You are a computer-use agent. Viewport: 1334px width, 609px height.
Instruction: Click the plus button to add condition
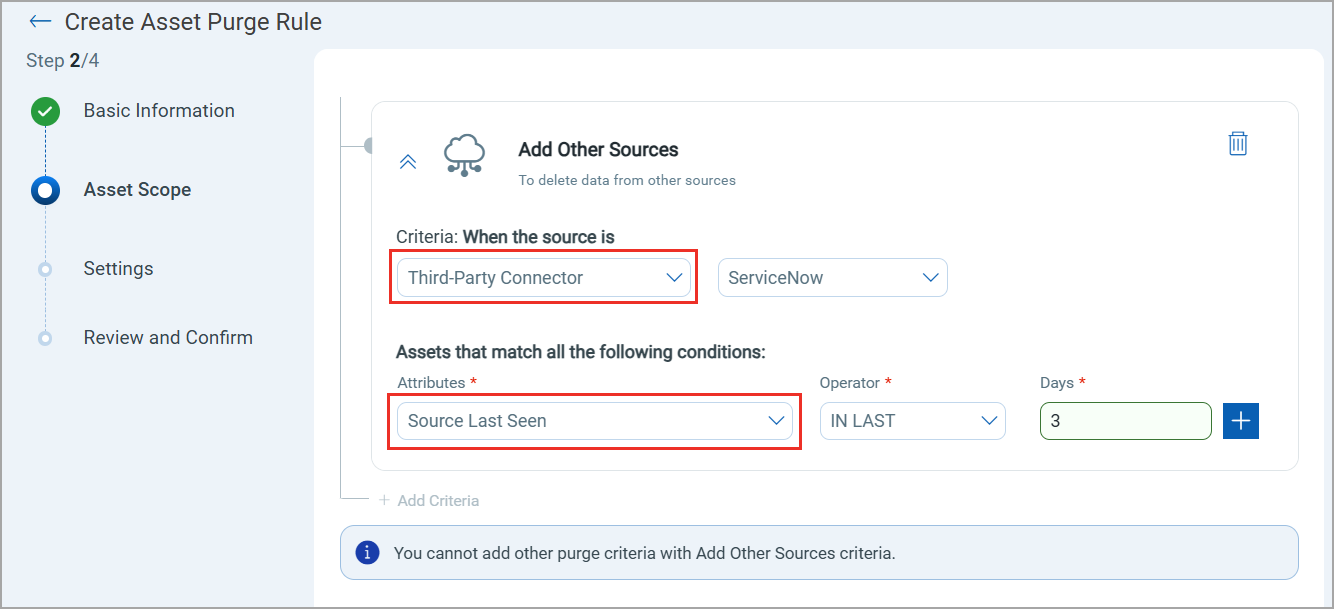point(1240,421)
